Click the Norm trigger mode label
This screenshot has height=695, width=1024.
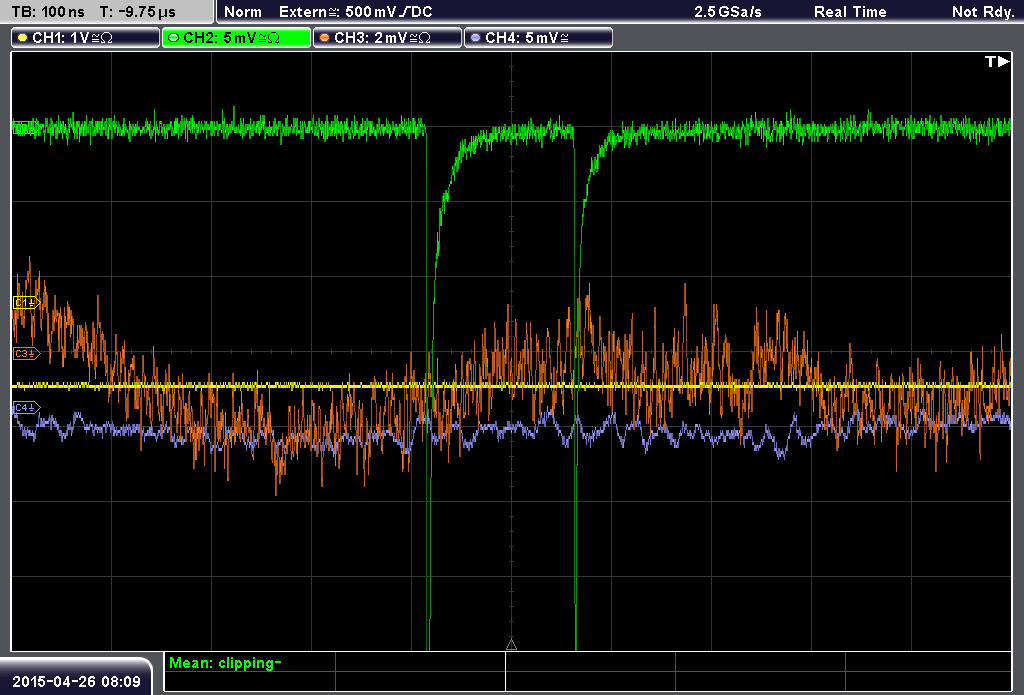pyautogui.click(x=243, y=12)
